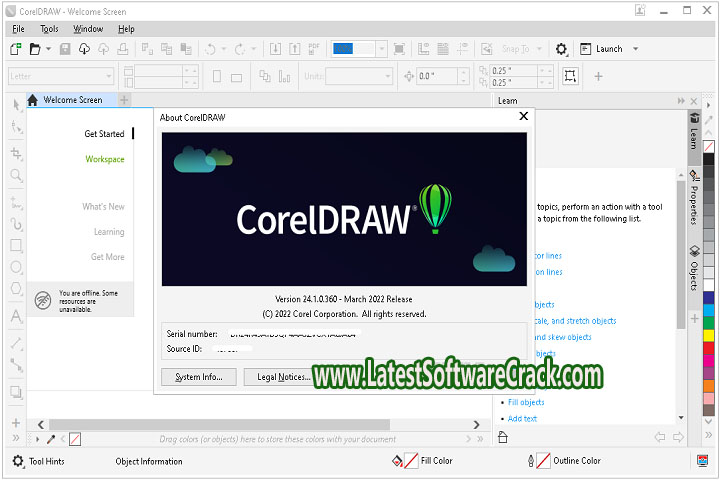This screenshot has height=480, width=720.
Task: Click the eyedropper icon in the document palette
Action: click(x=51, y=439)
